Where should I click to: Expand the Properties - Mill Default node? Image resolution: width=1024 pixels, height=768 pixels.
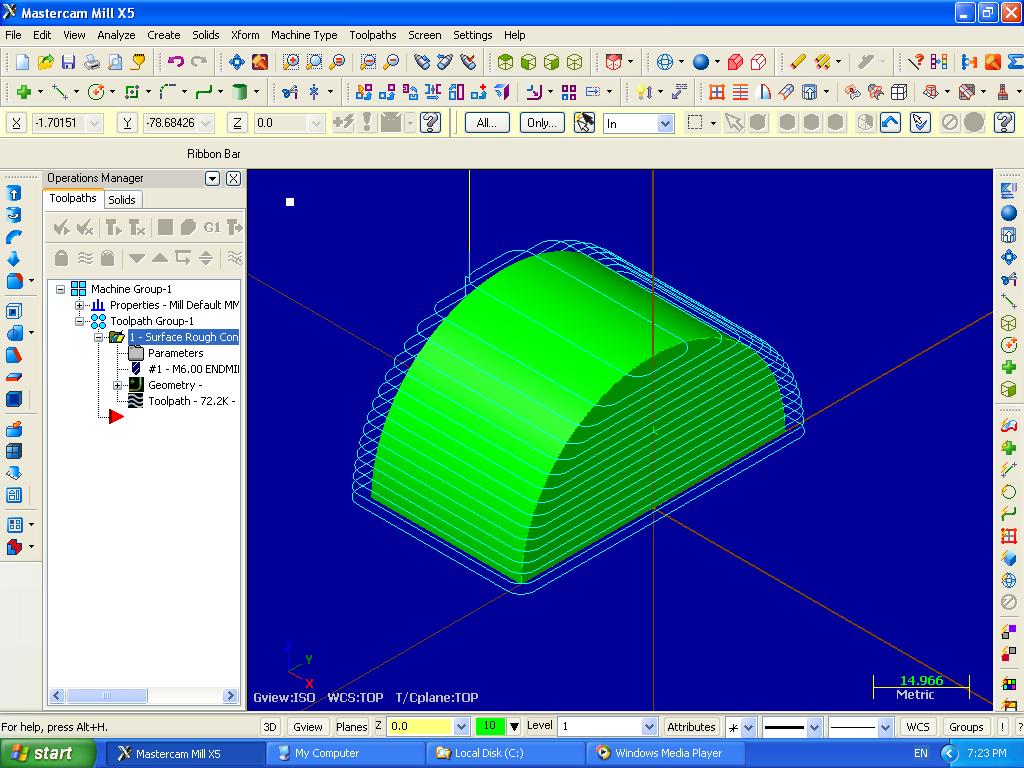tap(80, 305)
